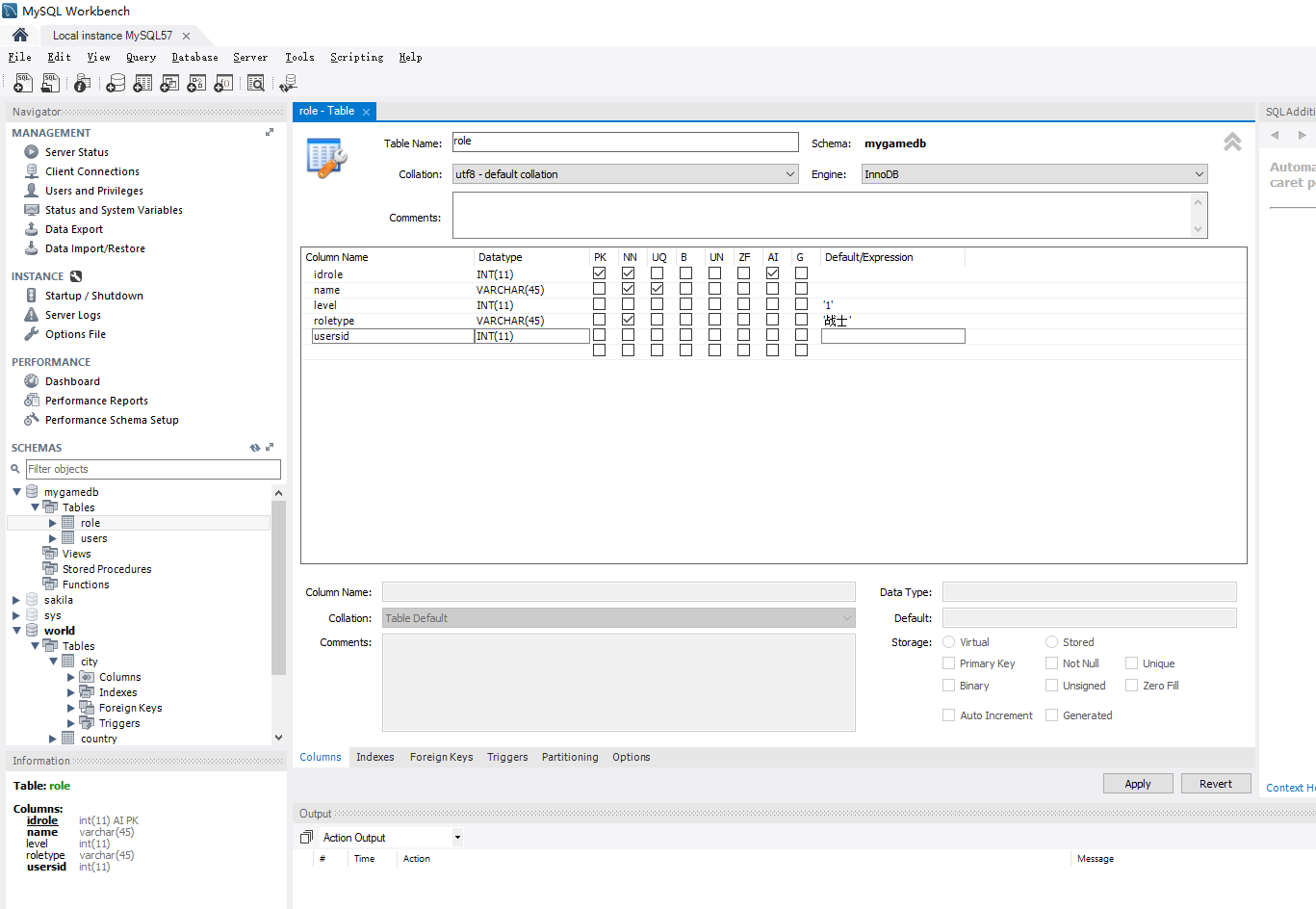Open Client Connections in Management
The image size is (1316, 909).
pyautogui.click(x=91, y=171)
